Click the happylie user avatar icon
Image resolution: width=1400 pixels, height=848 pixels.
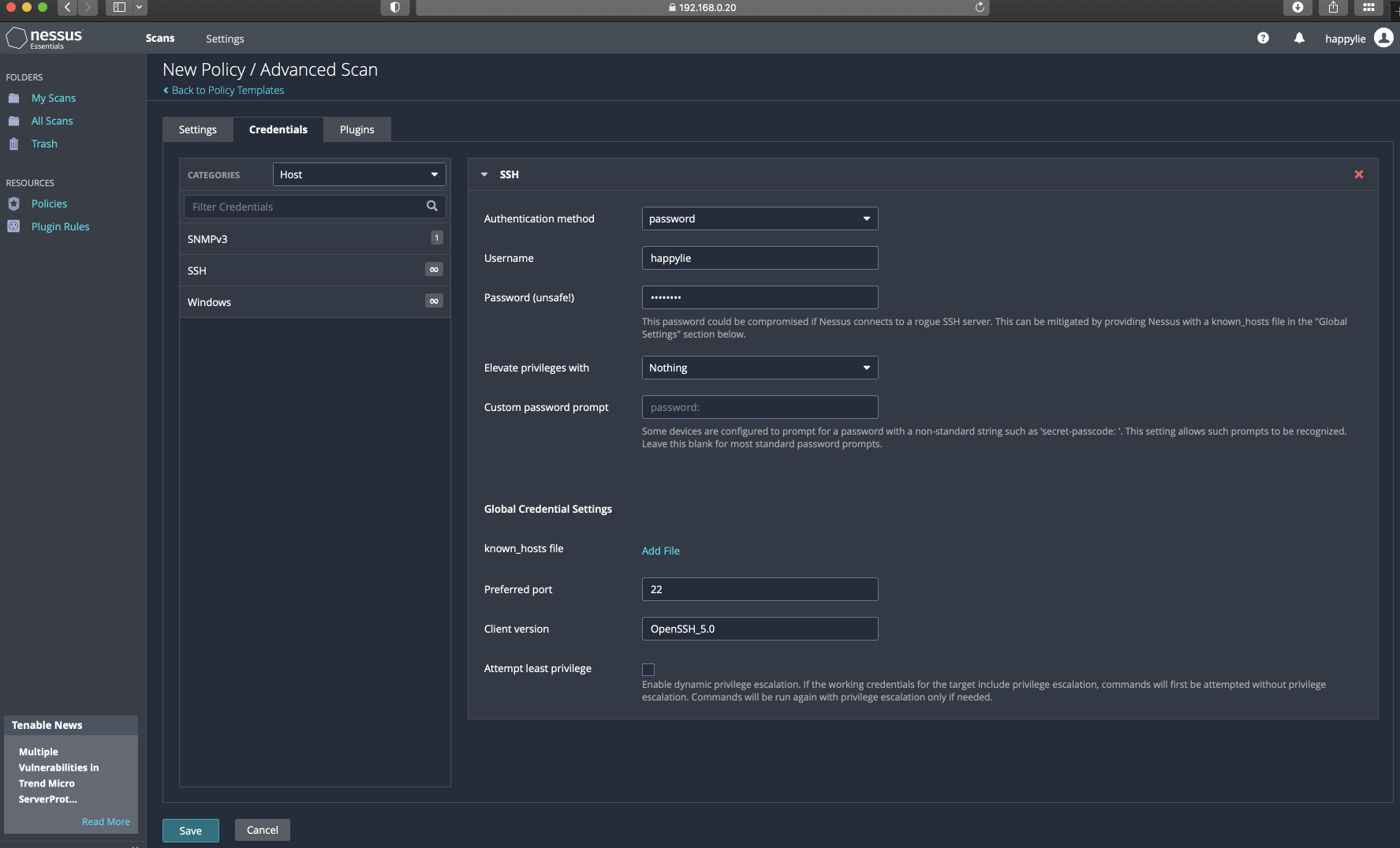pos(1383,38)
